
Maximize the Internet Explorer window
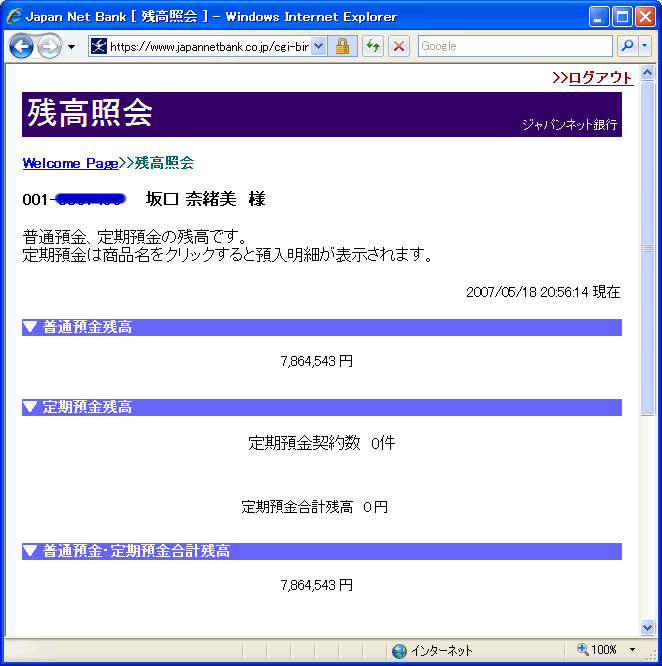click(x=622, y=17)
